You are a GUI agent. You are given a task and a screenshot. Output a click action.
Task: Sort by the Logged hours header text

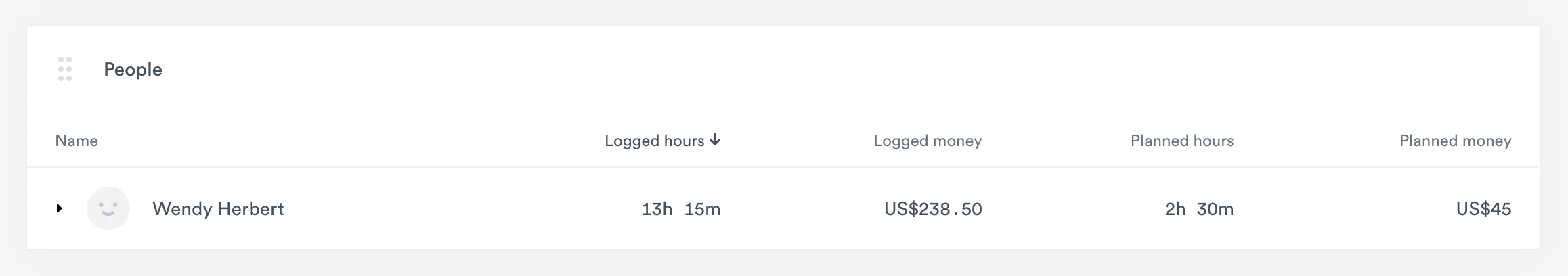(x=654, y=141)
